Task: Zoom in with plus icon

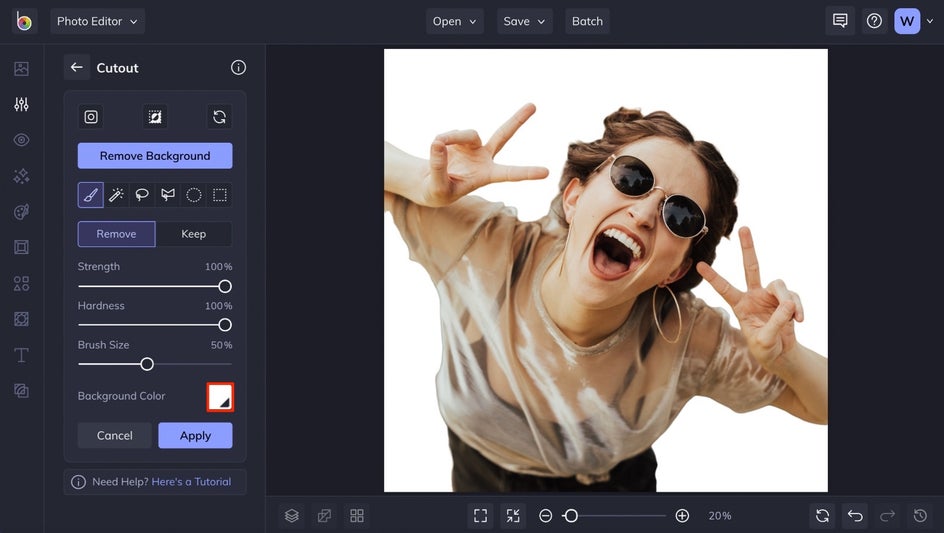Action: (682, 516)
